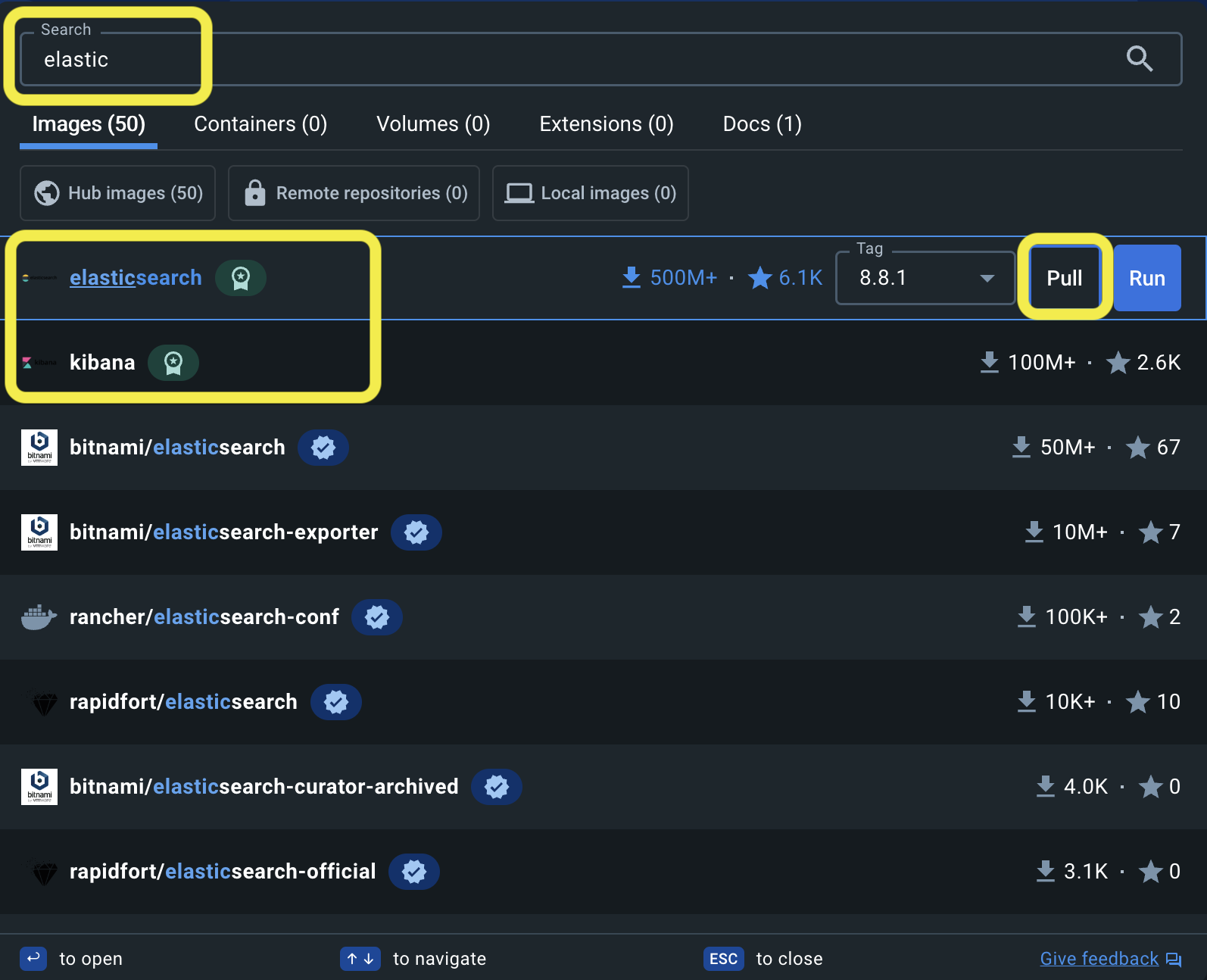Viewport: 1207px width, 980px height.
Task: Expand the Tag dropdown showing 8.8.1
Action: pos(925,278)
